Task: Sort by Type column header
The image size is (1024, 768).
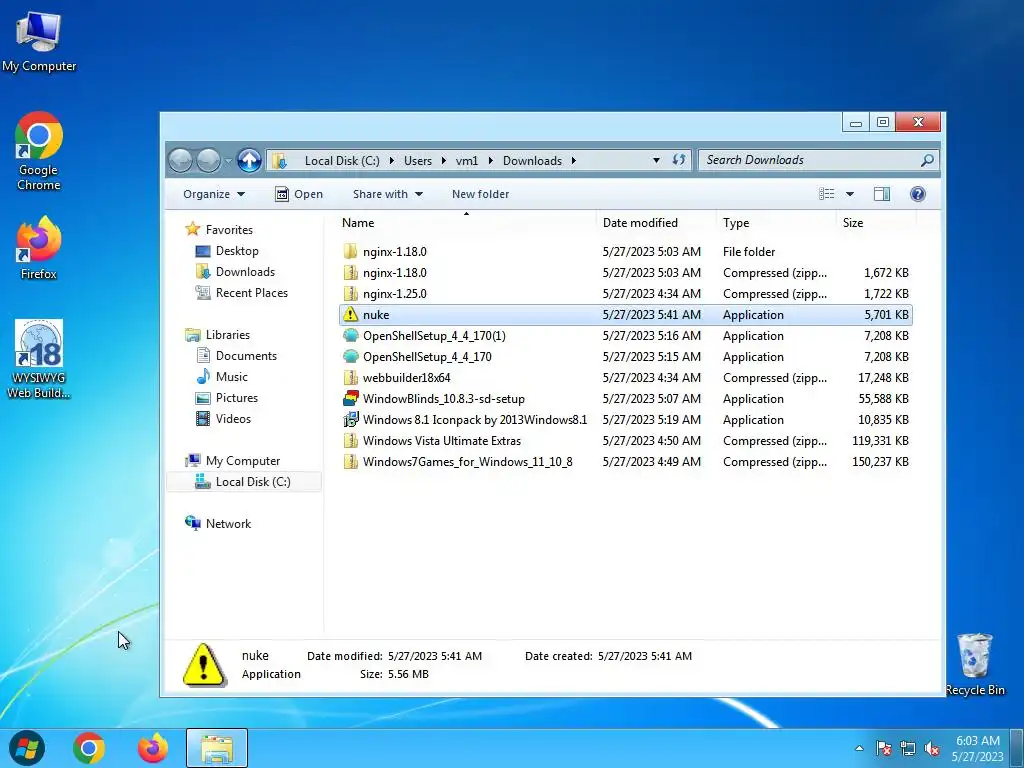Action: click(776, 223)
